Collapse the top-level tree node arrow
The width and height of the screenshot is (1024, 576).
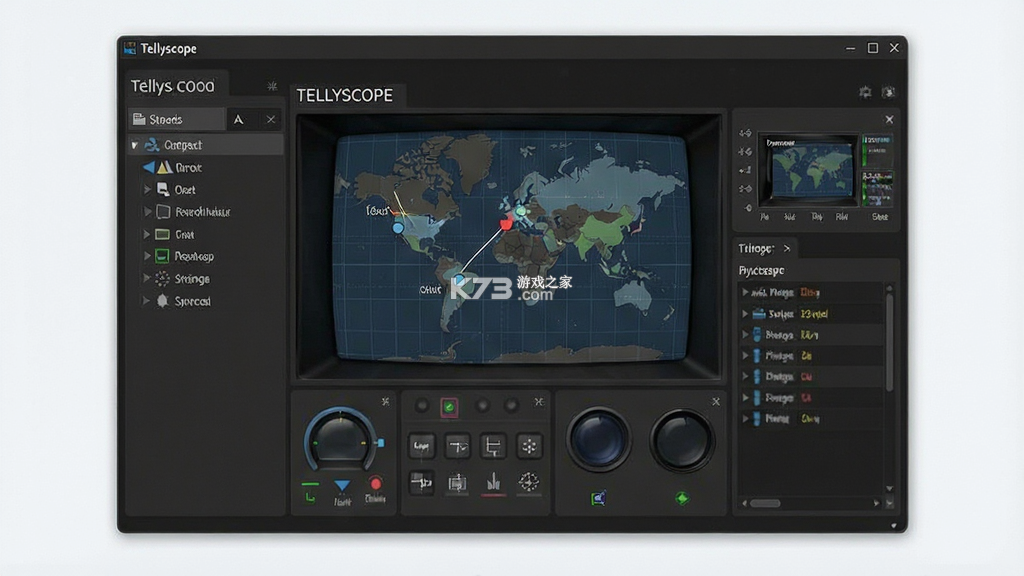pos(135,145)
